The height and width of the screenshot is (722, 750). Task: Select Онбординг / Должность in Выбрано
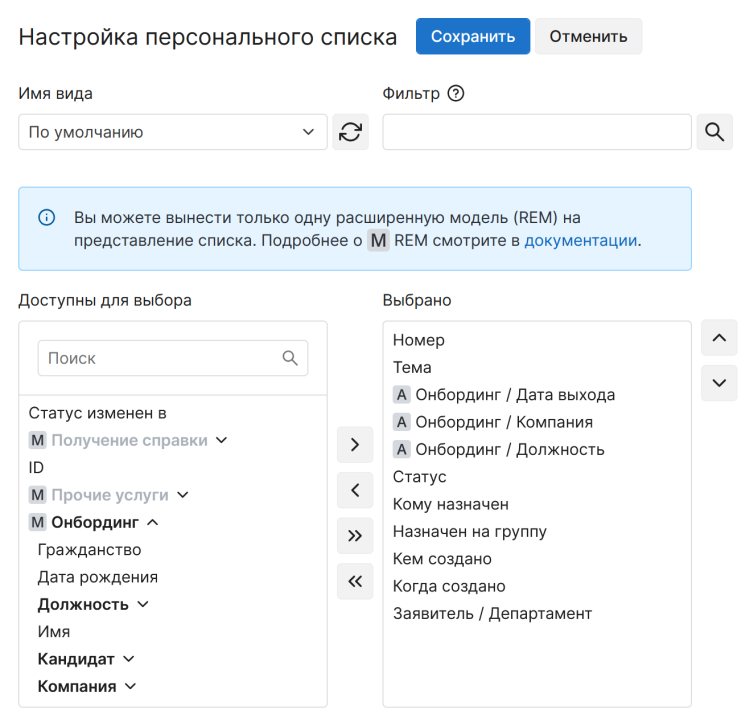click(510, 449)
